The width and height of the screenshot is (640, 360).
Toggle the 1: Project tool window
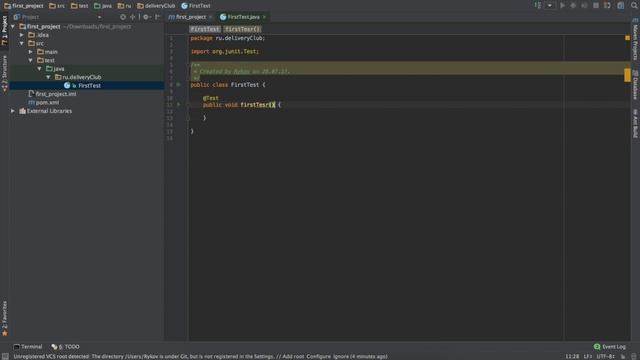coord(4,31)
